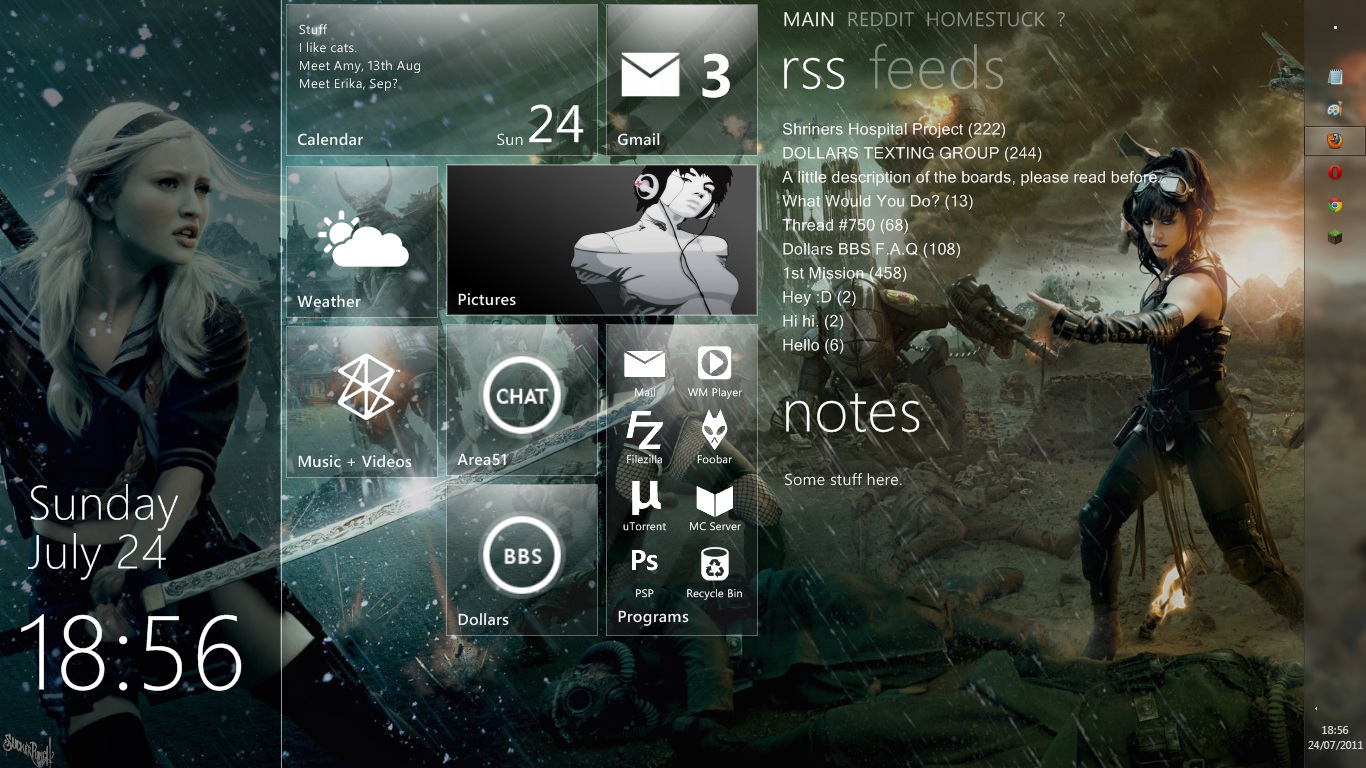Launch Filezilla from the Programs tile
The width and height of the screenshot is (1366, 768).
click(645, 438)
